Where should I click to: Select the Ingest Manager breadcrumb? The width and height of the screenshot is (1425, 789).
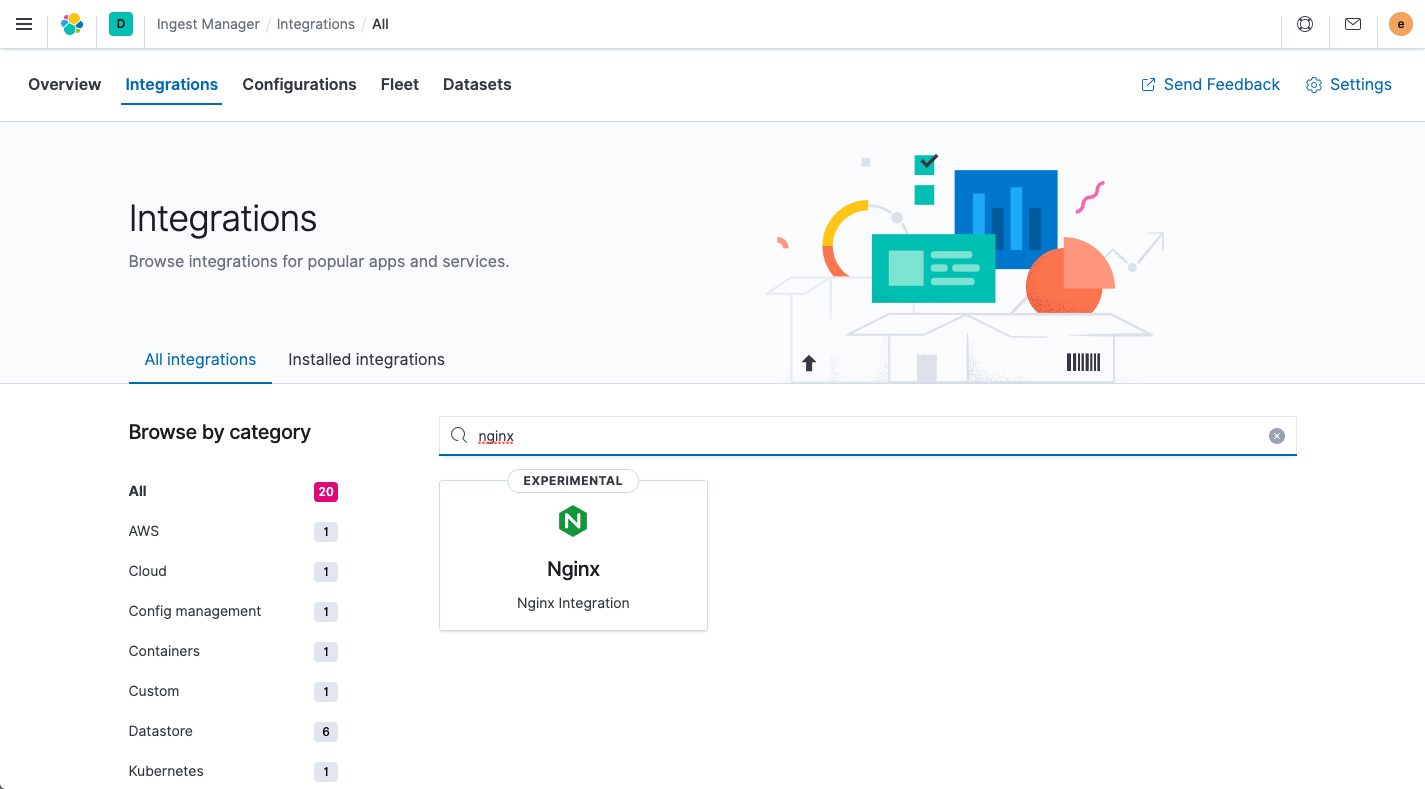[x=207, y=23]
